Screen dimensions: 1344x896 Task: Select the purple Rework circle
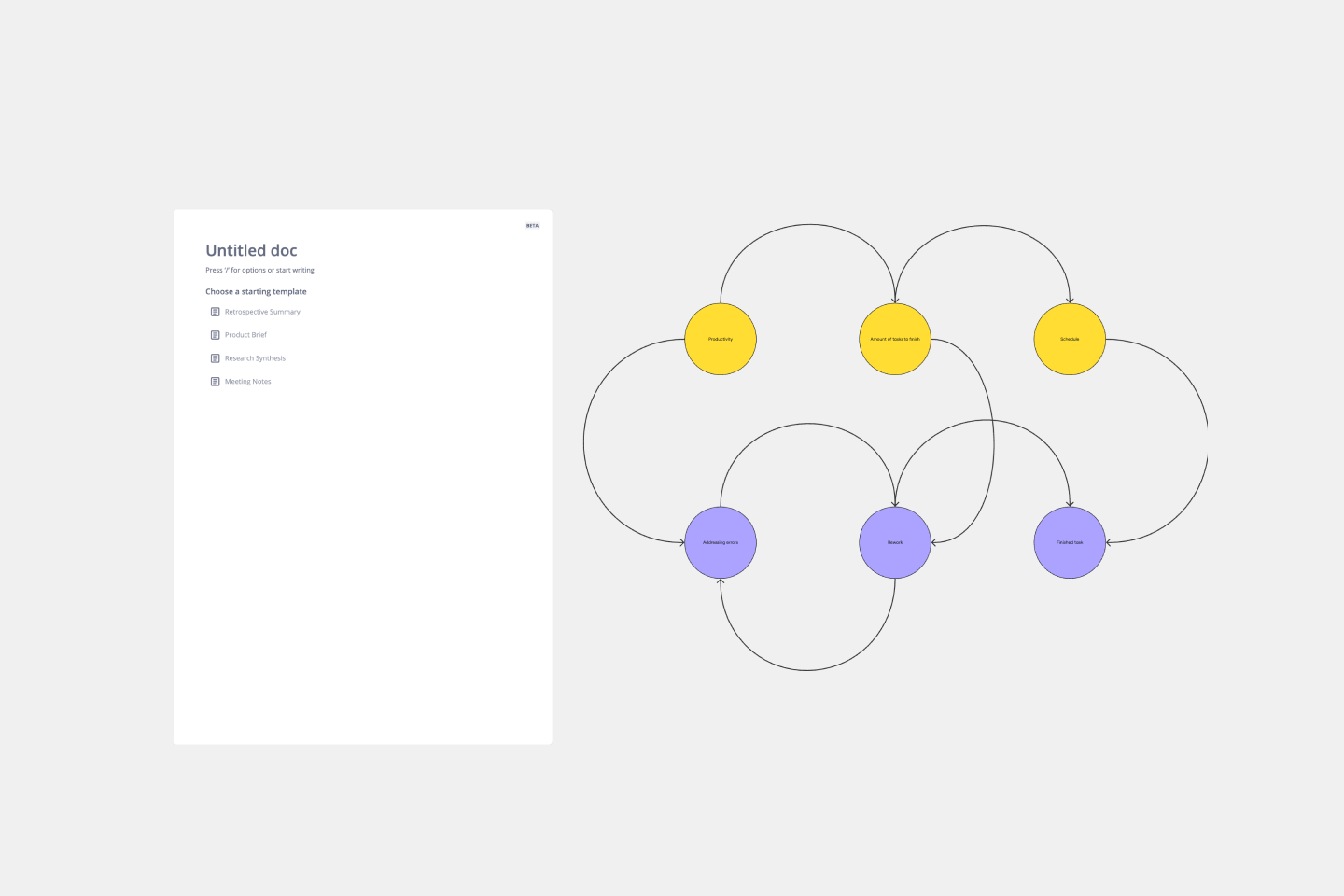click(x=895, y=542)
